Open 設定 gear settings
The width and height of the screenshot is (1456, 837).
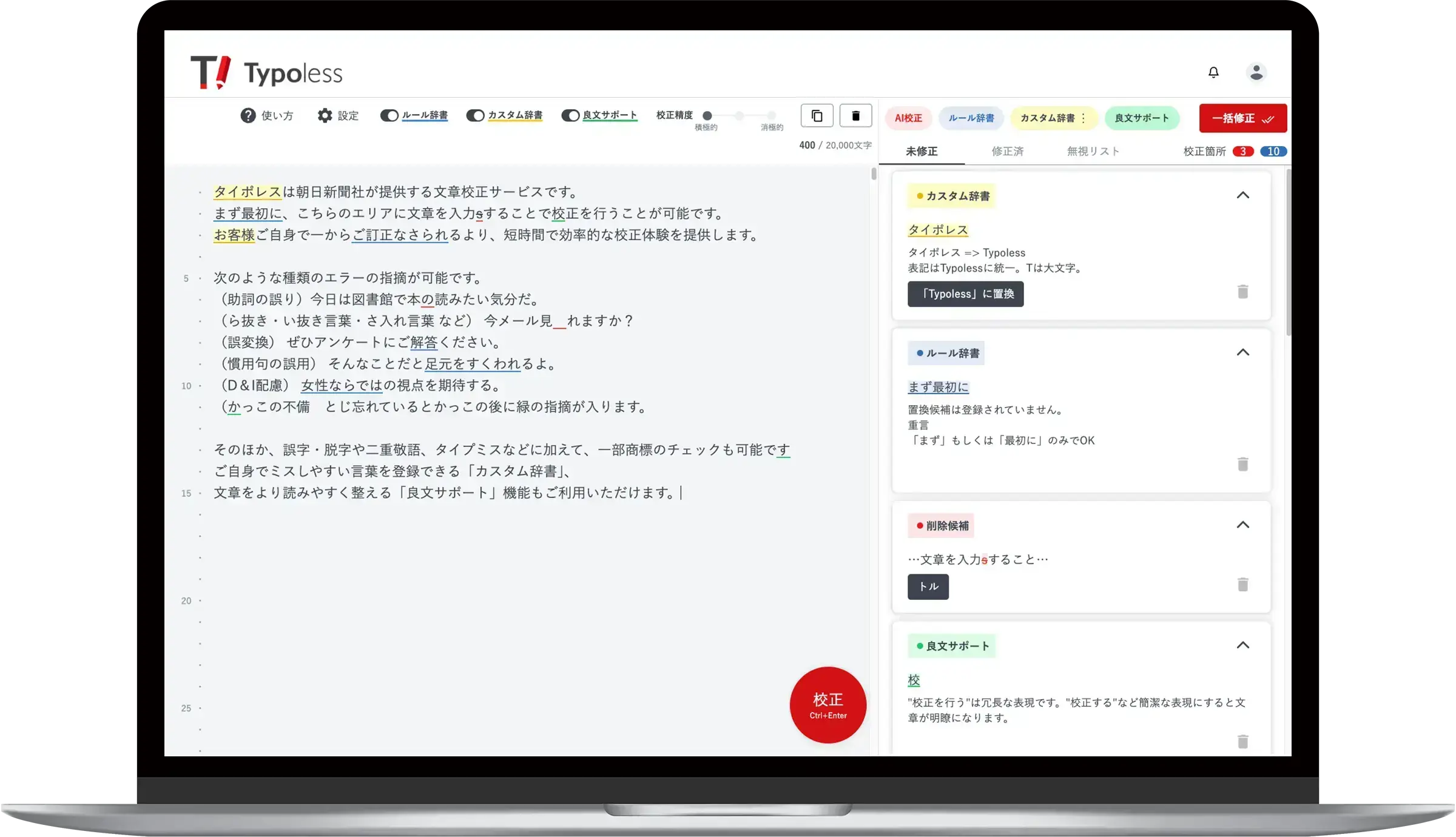click(x=325, y=115)
